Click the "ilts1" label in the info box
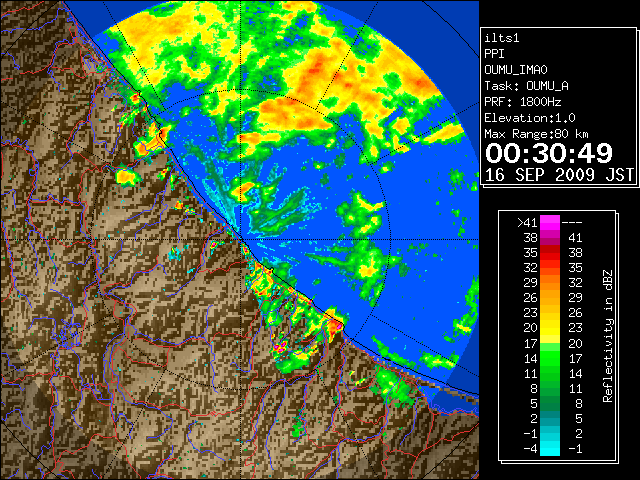This screenshot has height=480, width=640. coord(502,38)
